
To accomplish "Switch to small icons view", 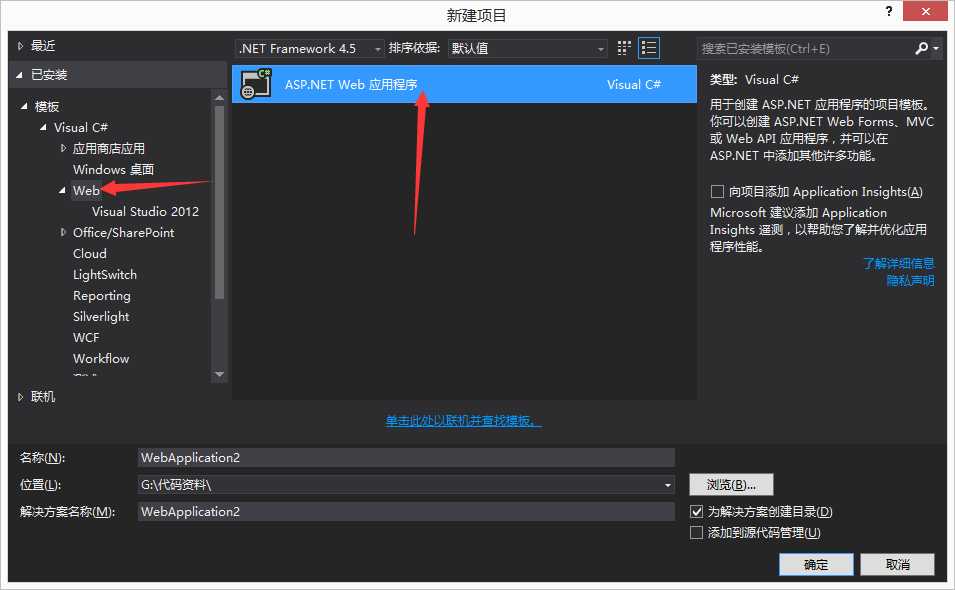I will (x=624, y=48).
